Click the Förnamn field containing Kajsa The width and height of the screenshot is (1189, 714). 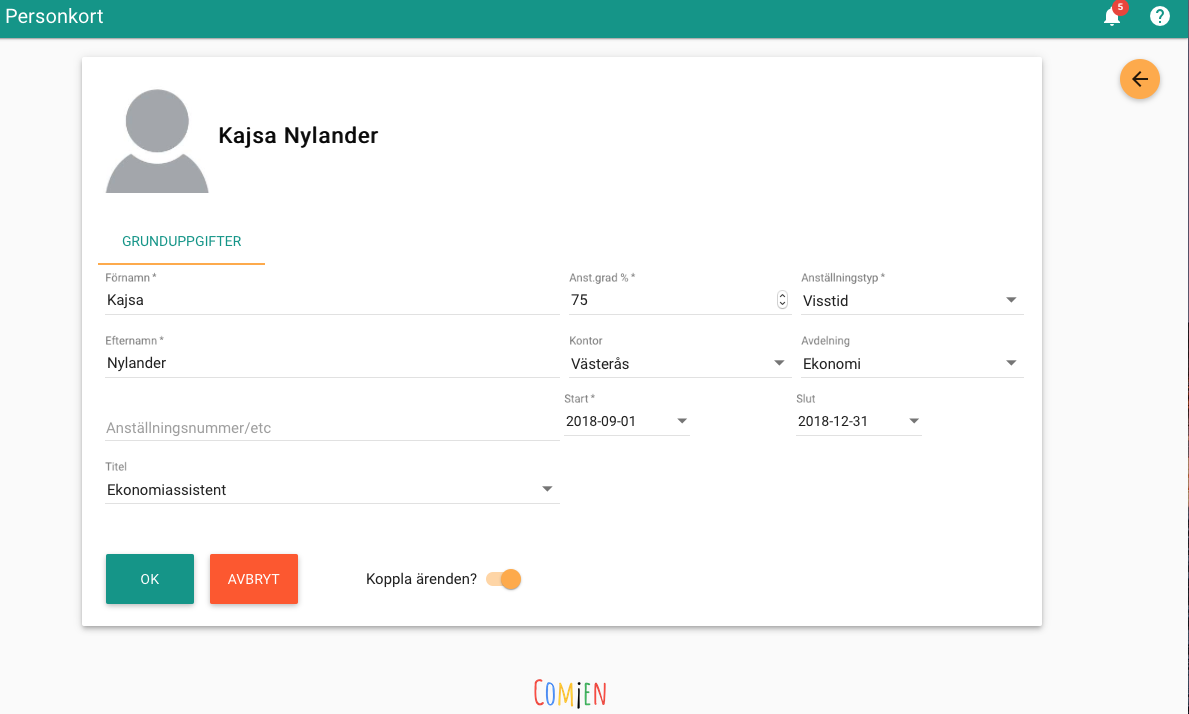[332, 300]
